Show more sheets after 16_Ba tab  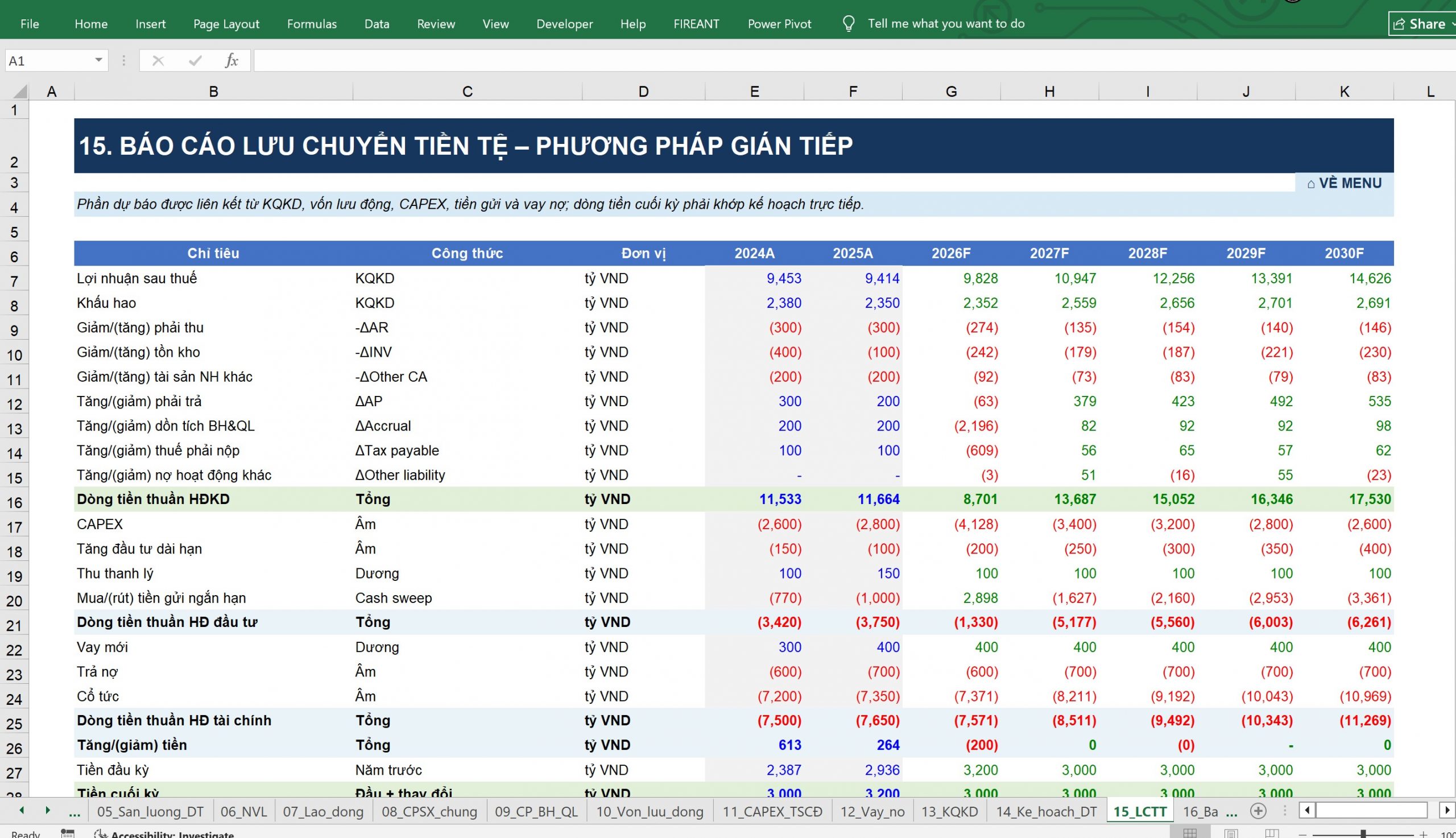(x=1232, y=811)
